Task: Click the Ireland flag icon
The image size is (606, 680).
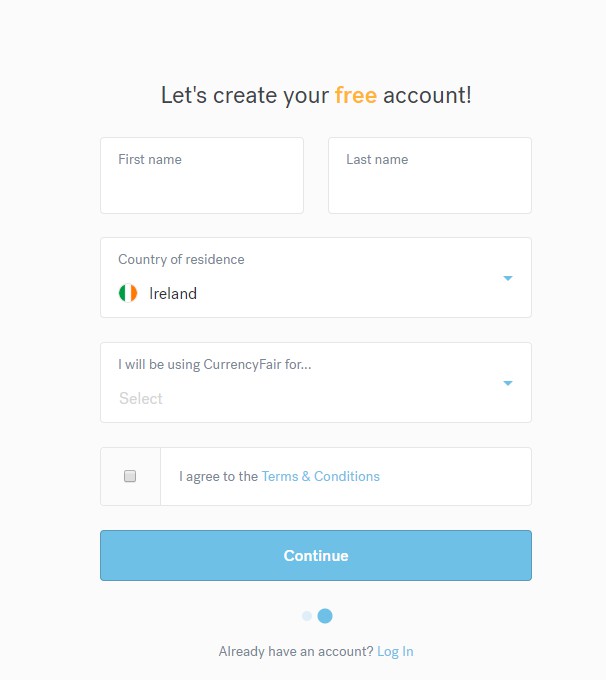Action: (128, 293)
